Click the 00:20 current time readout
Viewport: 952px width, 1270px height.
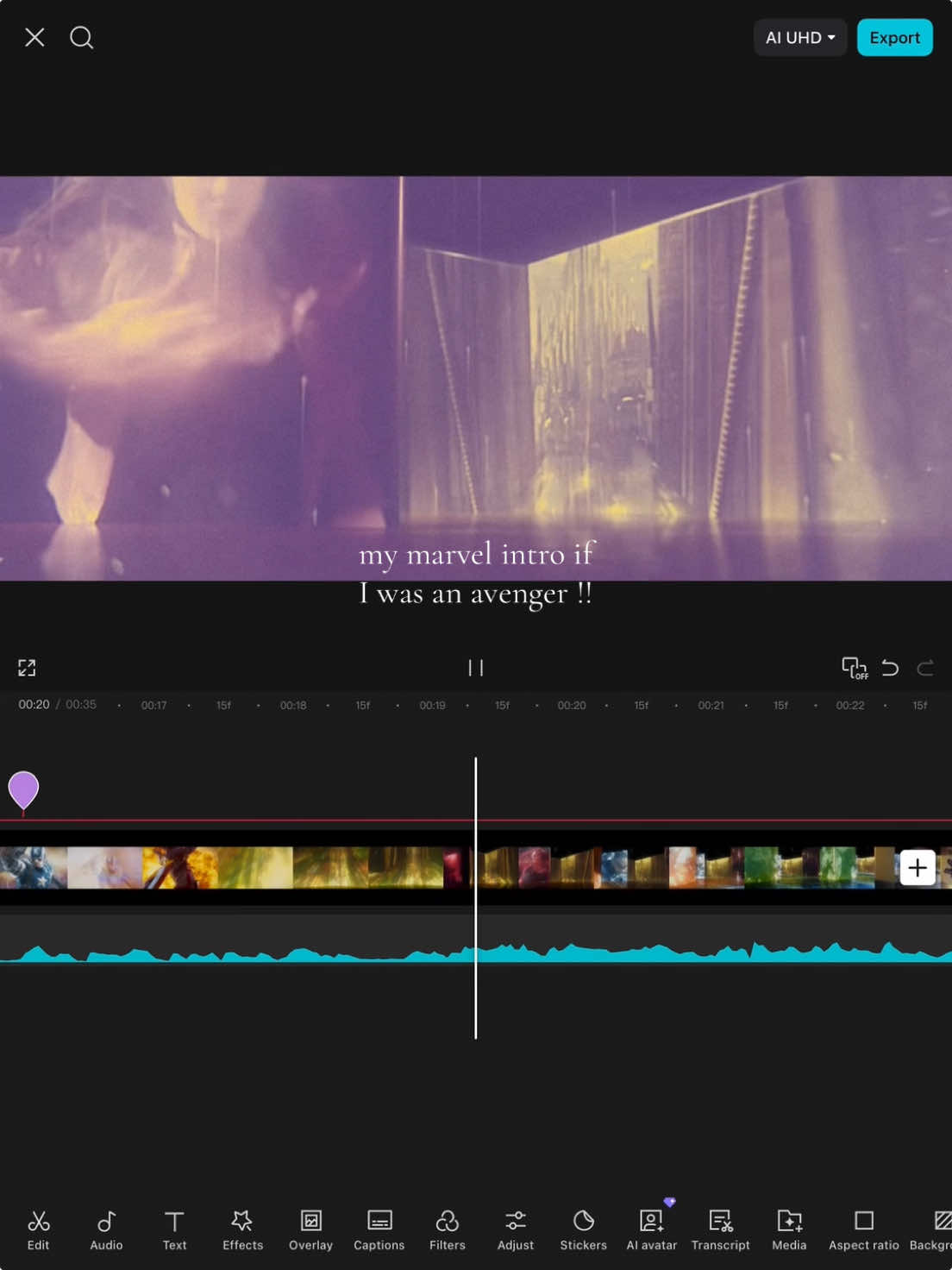[x=34, y=705]
